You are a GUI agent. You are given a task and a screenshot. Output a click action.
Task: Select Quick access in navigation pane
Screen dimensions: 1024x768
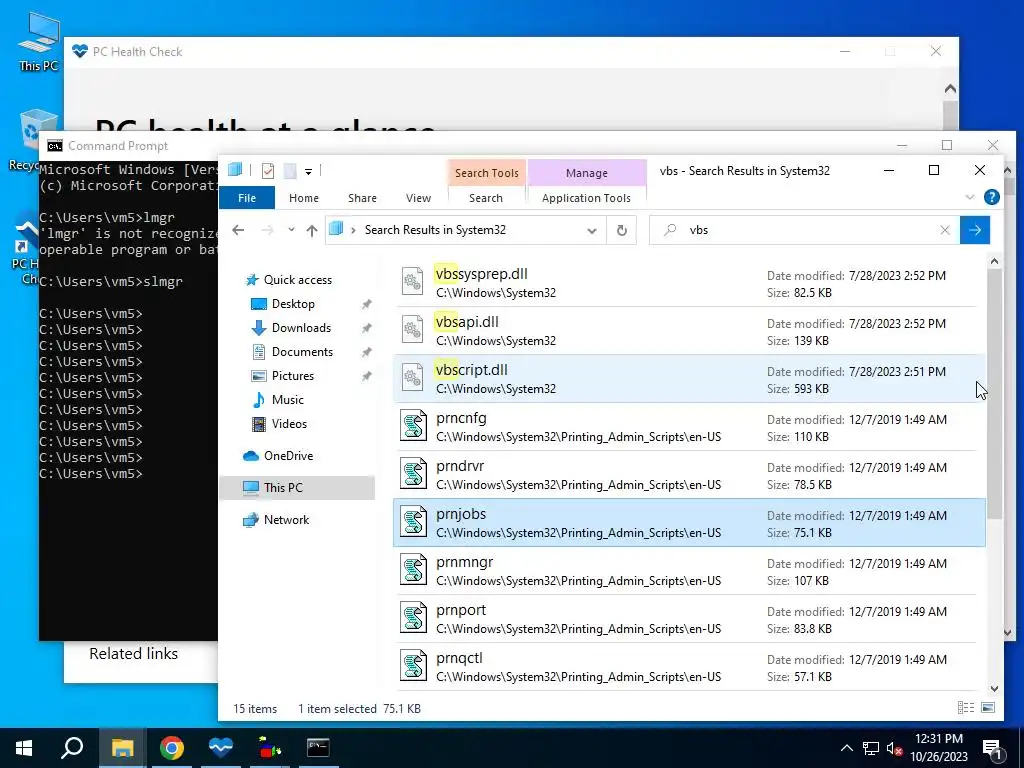pos(297,280)
